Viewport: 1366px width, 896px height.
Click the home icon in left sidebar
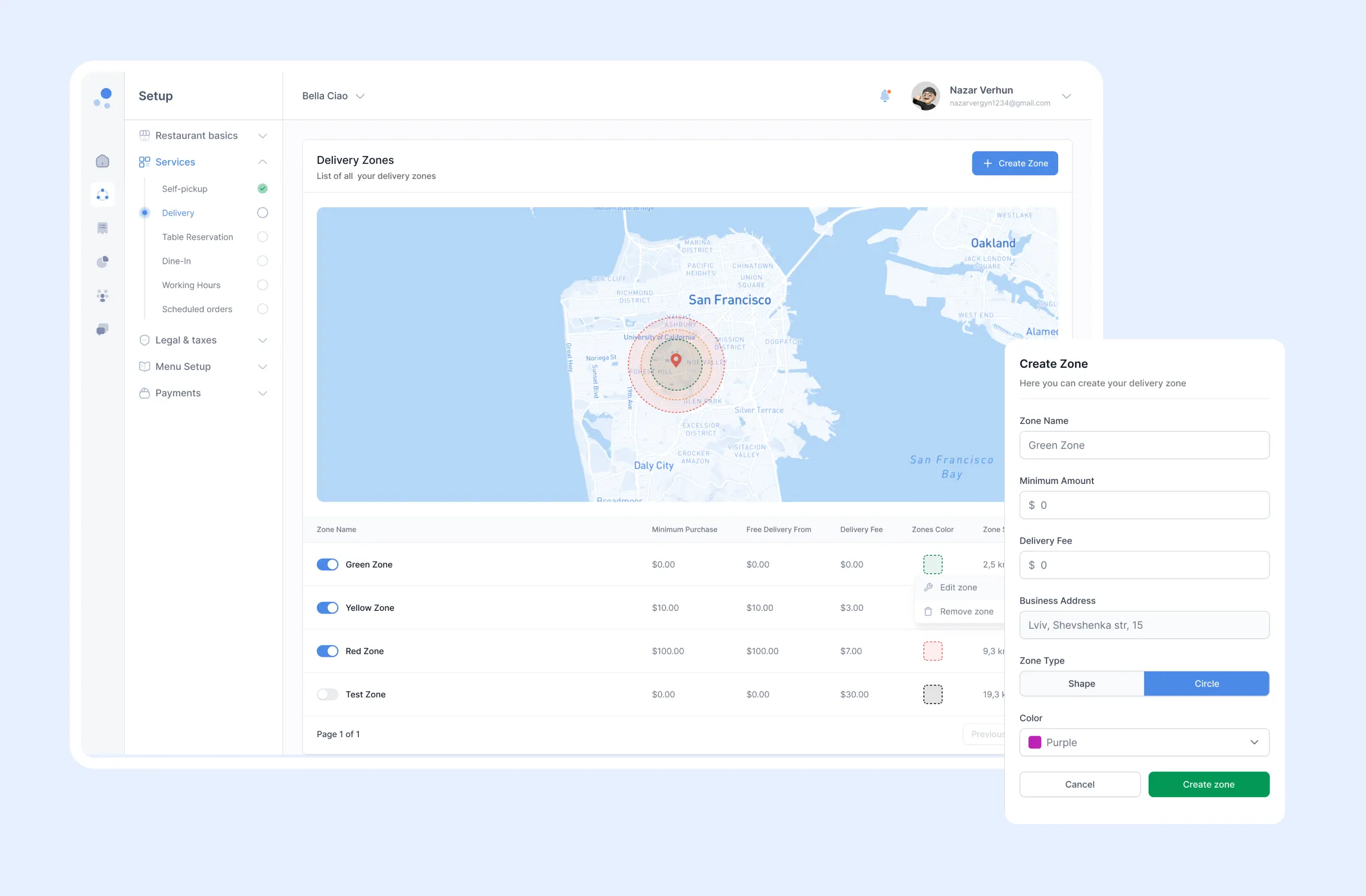(102, 161)
